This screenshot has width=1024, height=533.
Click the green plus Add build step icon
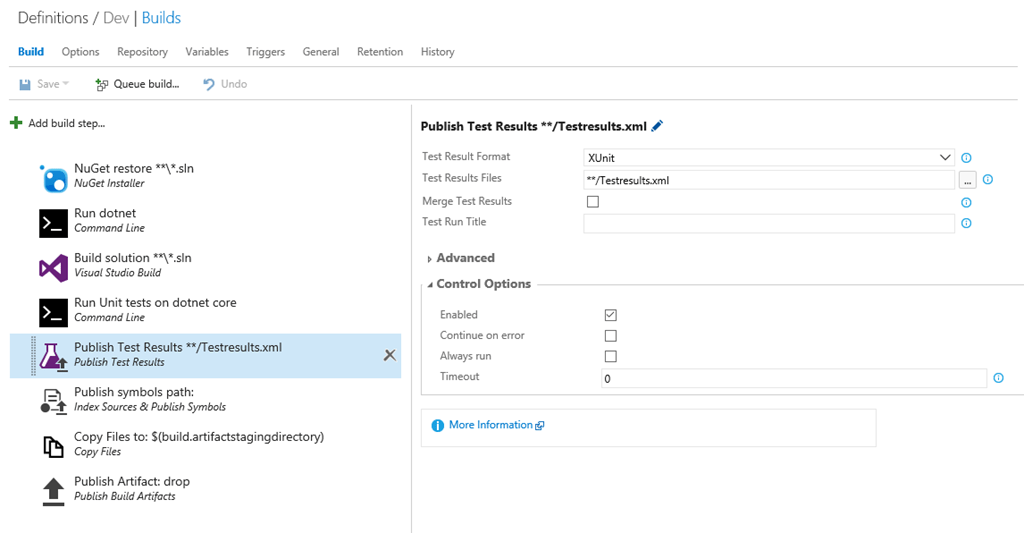tap(16, 122)
